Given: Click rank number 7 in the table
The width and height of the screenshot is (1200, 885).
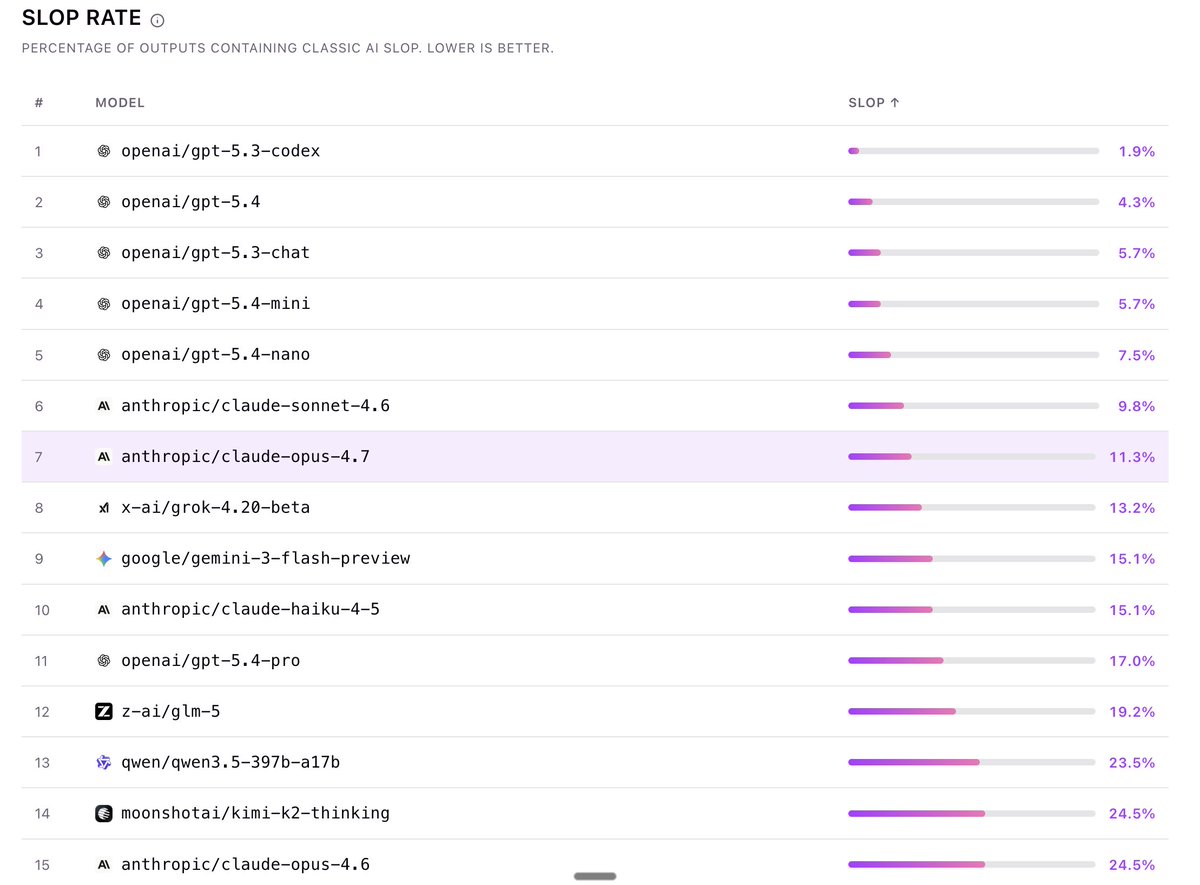Looking at the screenshot, I should 39,457.
